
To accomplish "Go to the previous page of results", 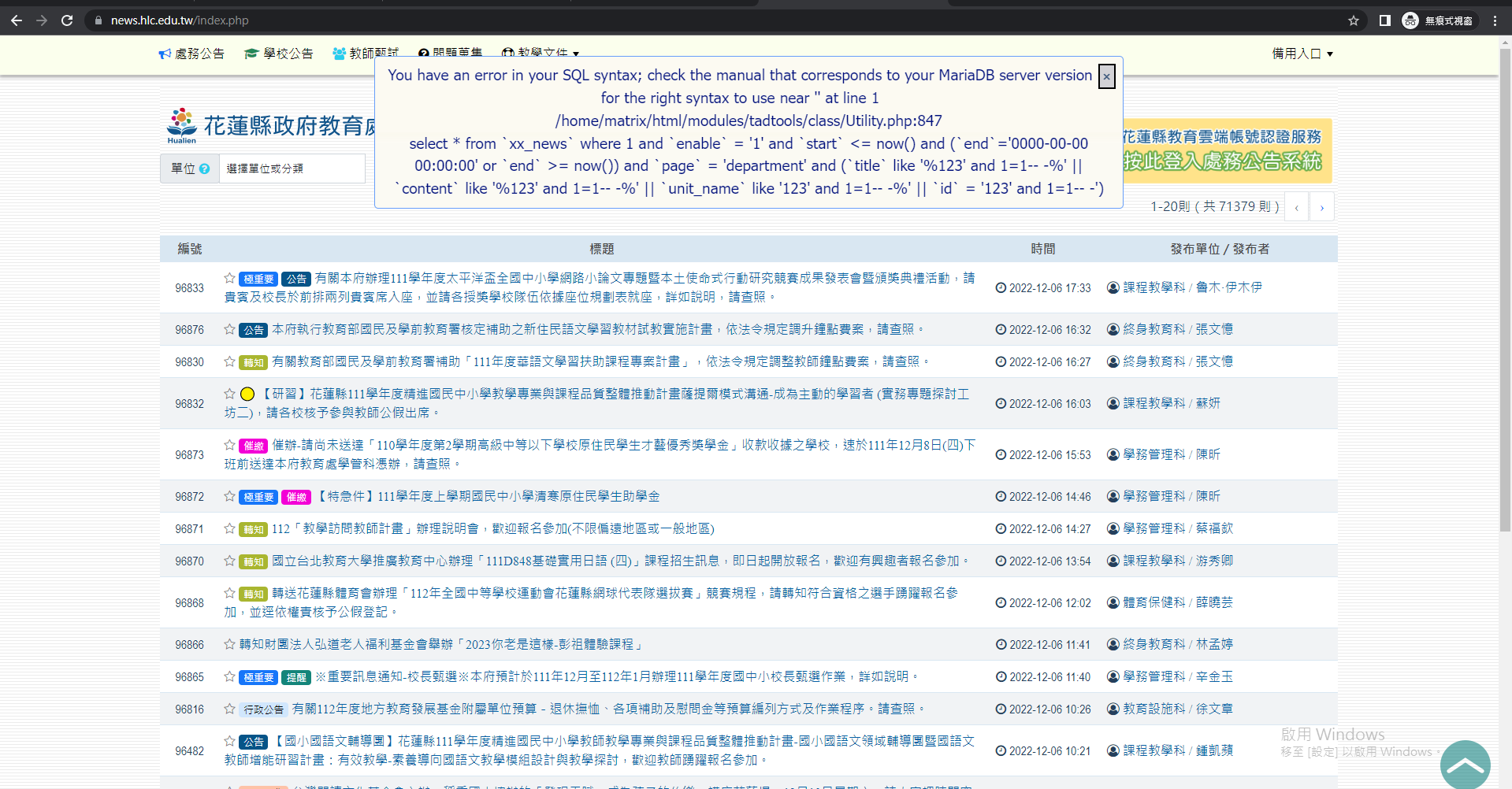I will pyautogui.click(x=1296, y=207).
